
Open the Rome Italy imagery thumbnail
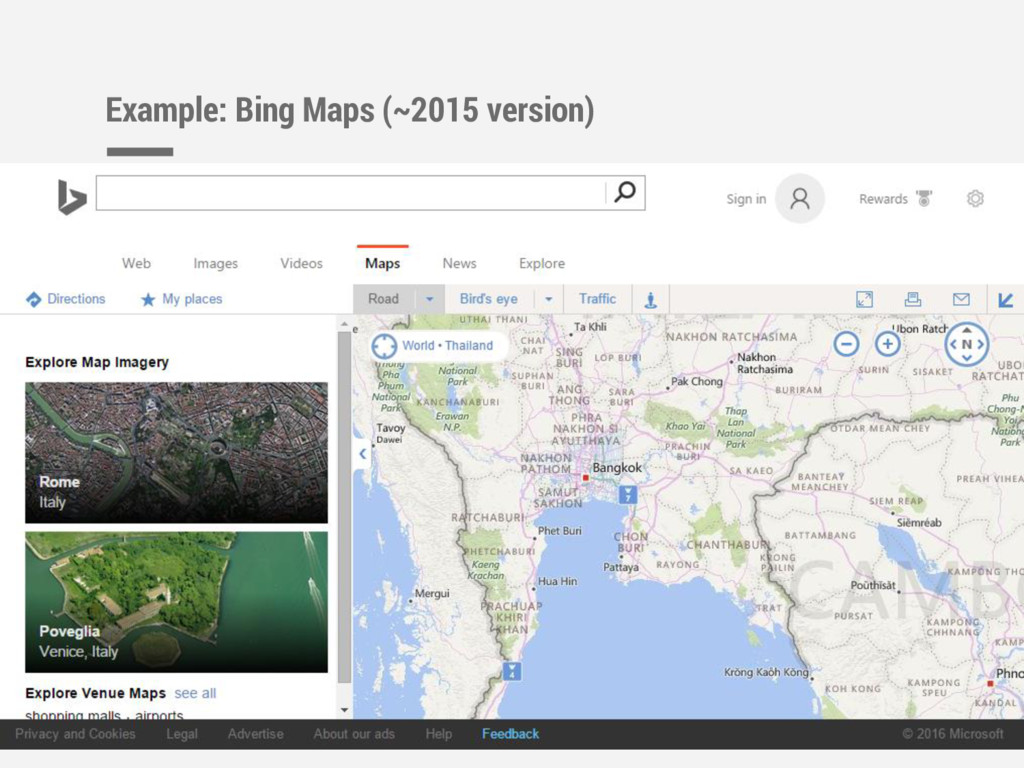pos(176,453)
